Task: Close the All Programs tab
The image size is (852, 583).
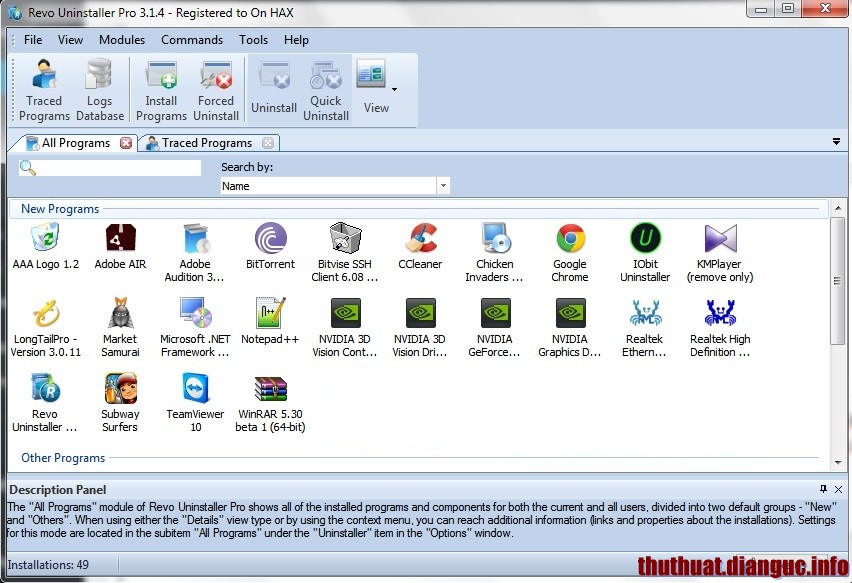Action: [x=126, y=143]
